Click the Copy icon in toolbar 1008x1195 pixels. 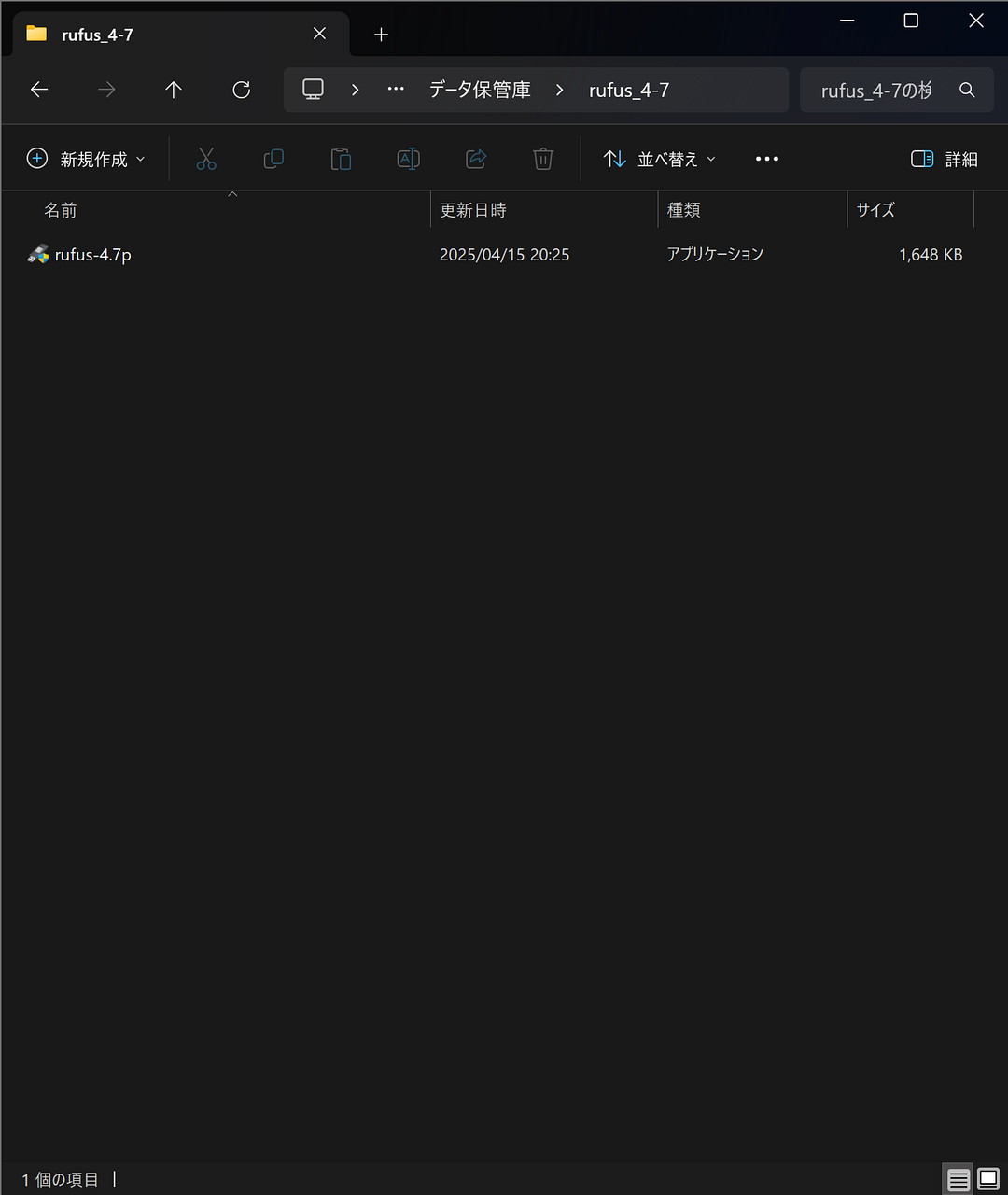click(x=273, y=160)
